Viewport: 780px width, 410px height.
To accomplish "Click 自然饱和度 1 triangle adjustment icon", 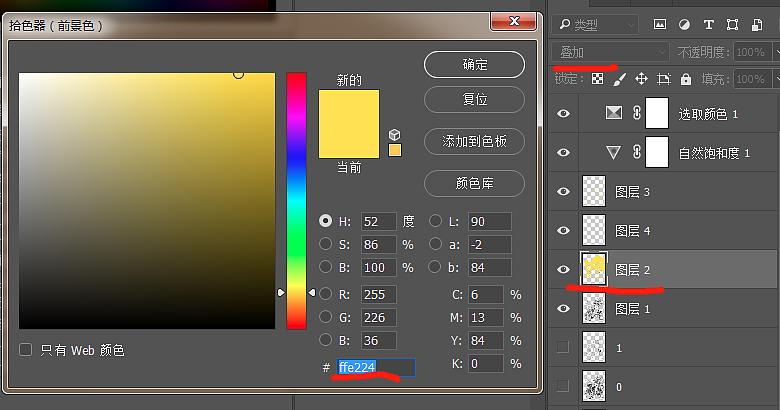I will coord(614,152).
